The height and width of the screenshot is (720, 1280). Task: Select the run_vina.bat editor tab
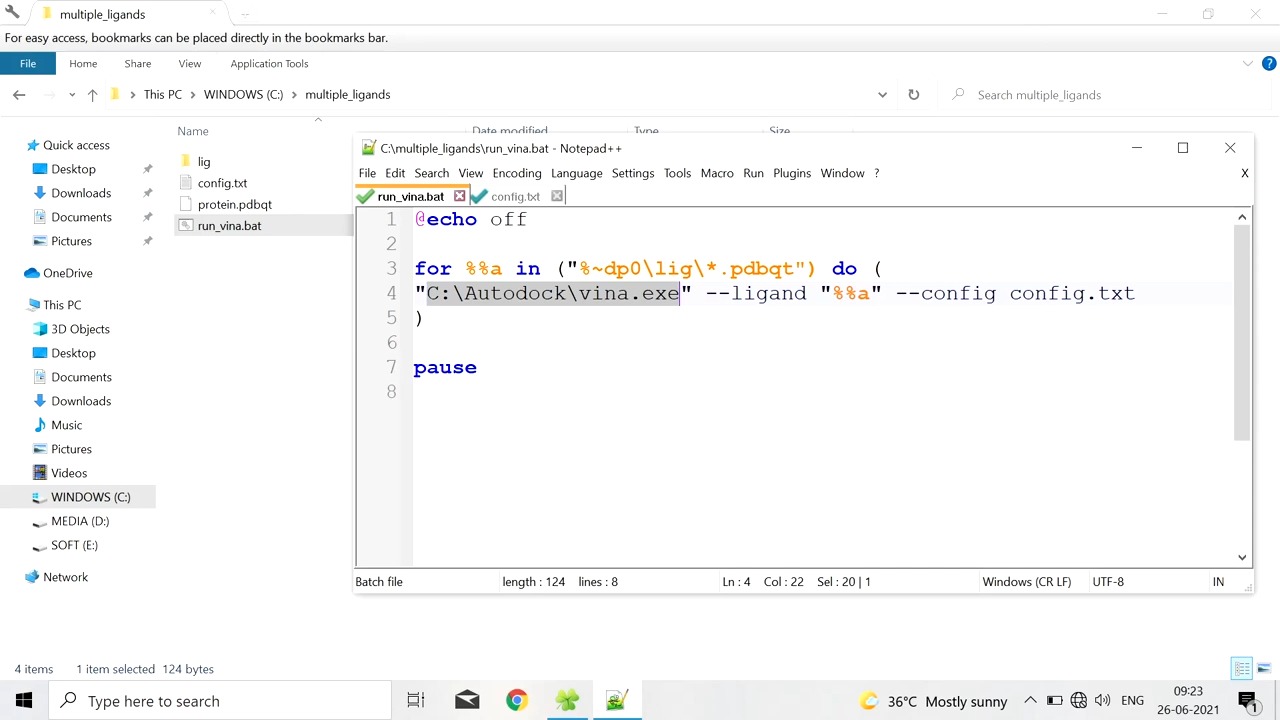click(x=410, y=196)
